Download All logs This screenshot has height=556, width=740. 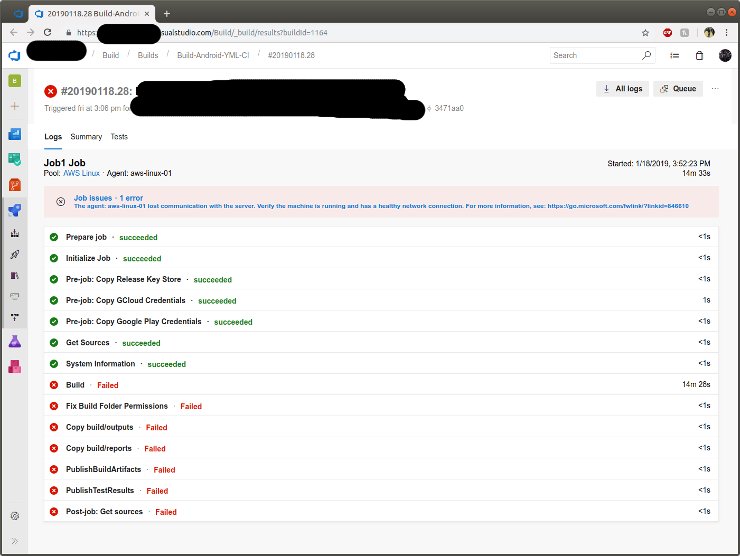[622, 89]
